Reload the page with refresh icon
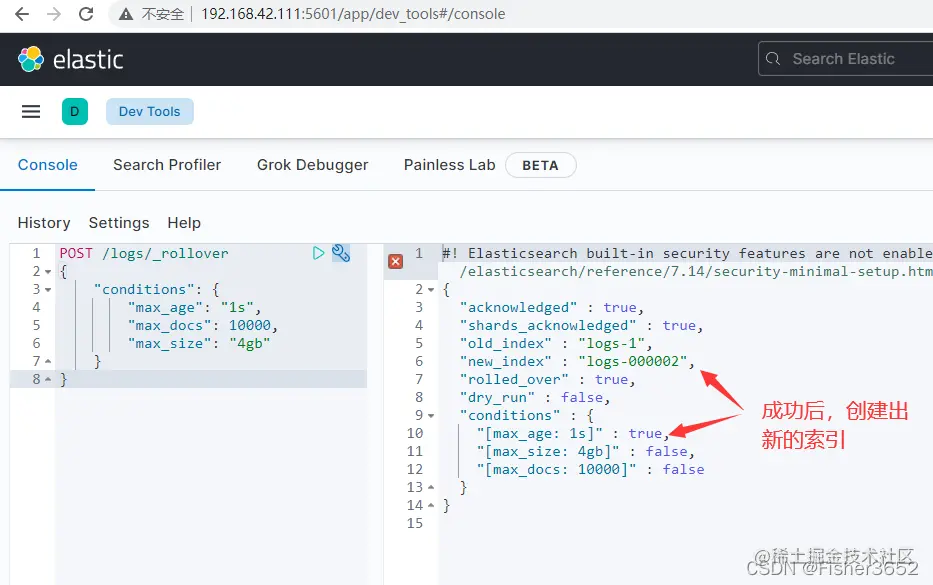The image size is (933, 585). click(x=86, y=14)
